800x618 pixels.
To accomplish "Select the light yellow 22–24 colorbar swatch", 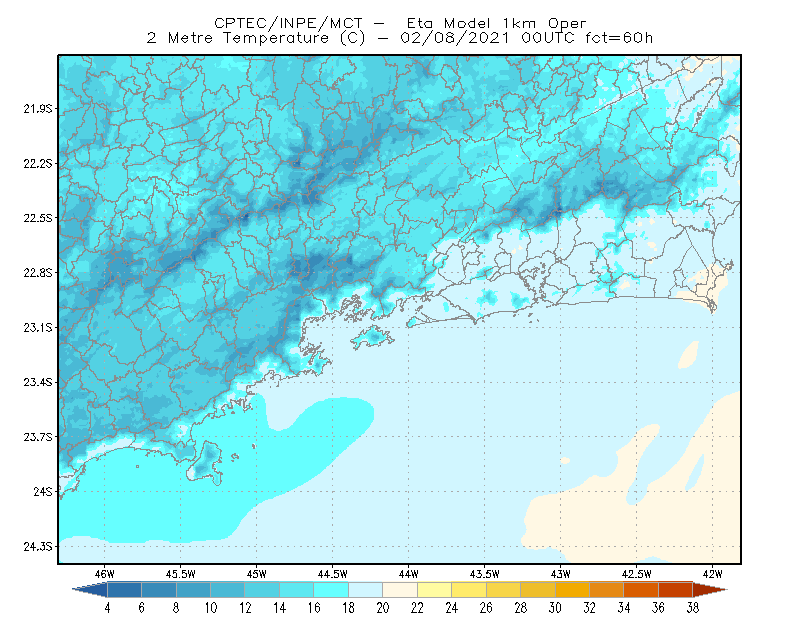I will click(435, 590).
